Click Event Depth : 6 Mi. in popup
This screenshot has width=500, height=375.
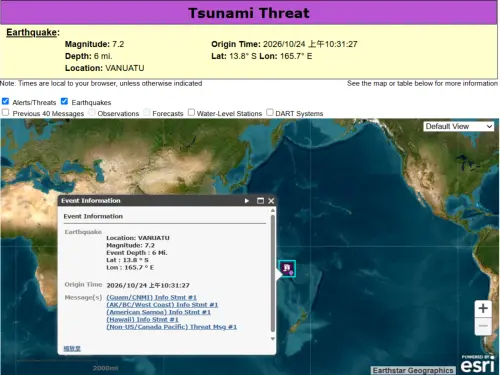point(137,253)
